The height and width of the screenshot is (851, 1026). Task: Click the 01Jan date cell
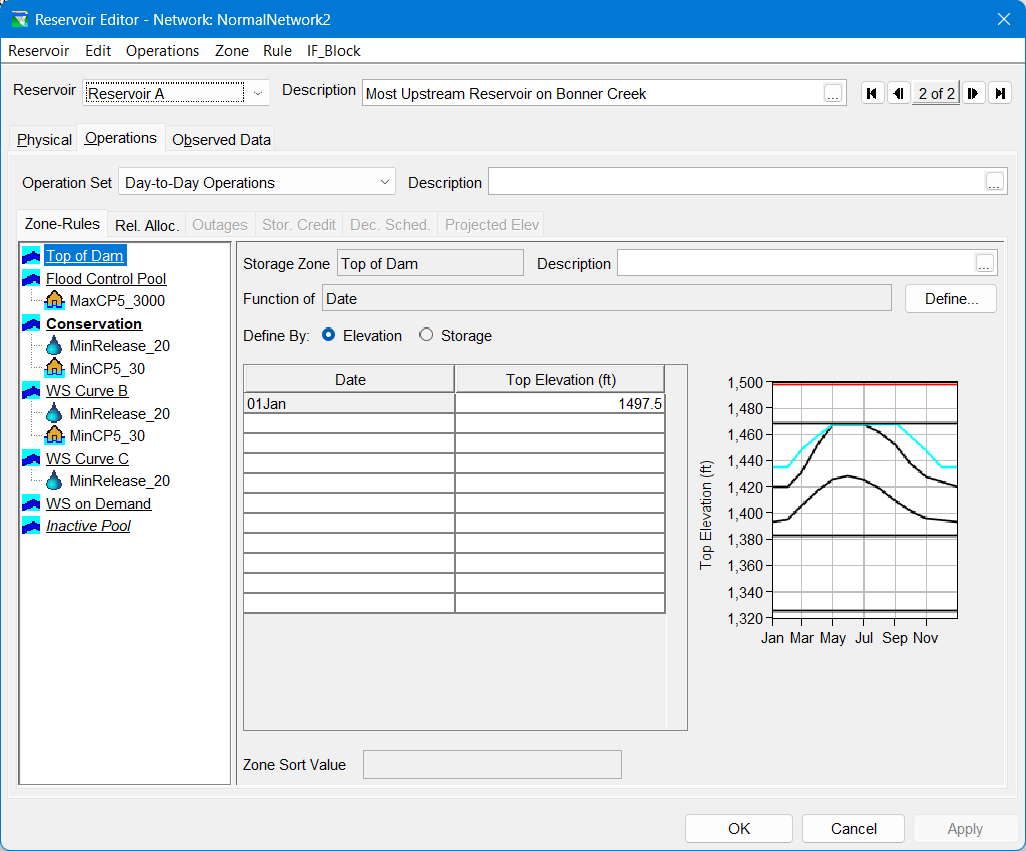click(349, 404)
